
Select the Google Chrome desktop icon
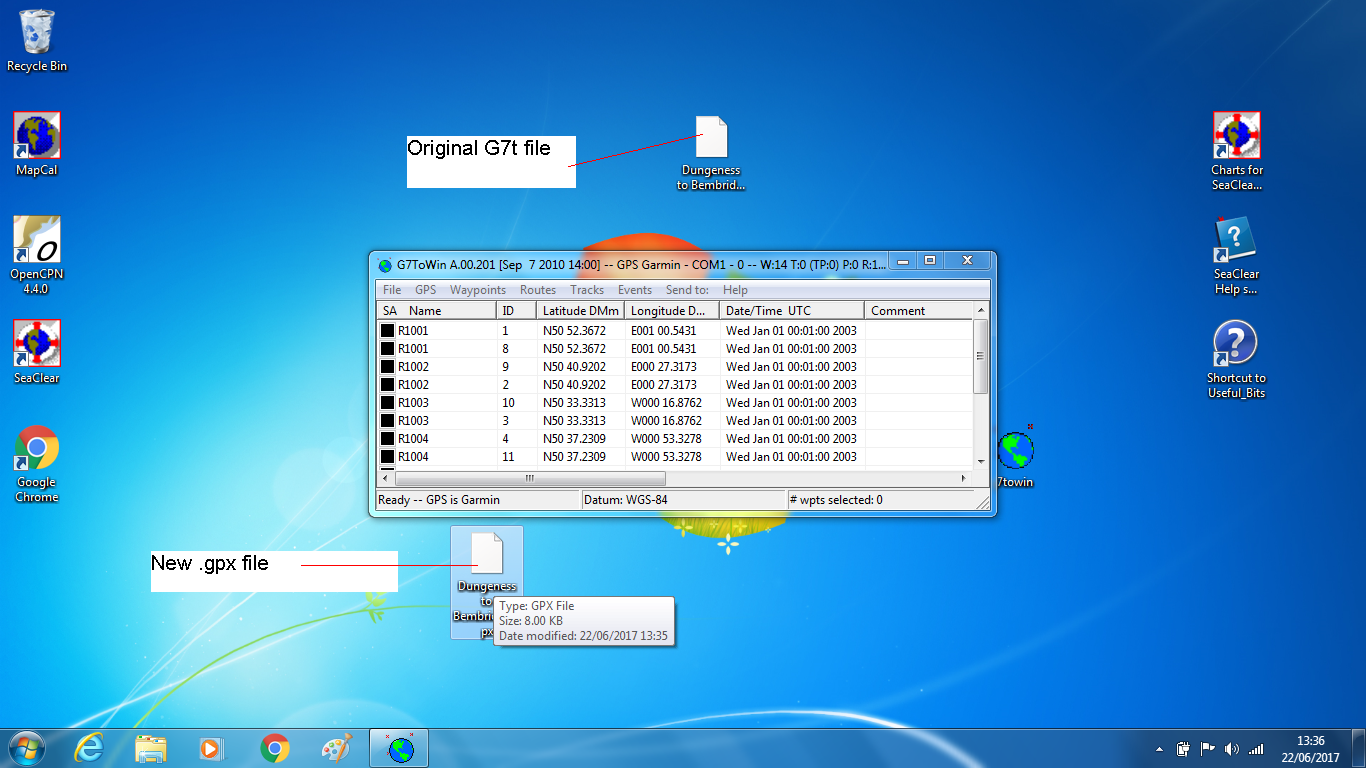pos(37,450)
